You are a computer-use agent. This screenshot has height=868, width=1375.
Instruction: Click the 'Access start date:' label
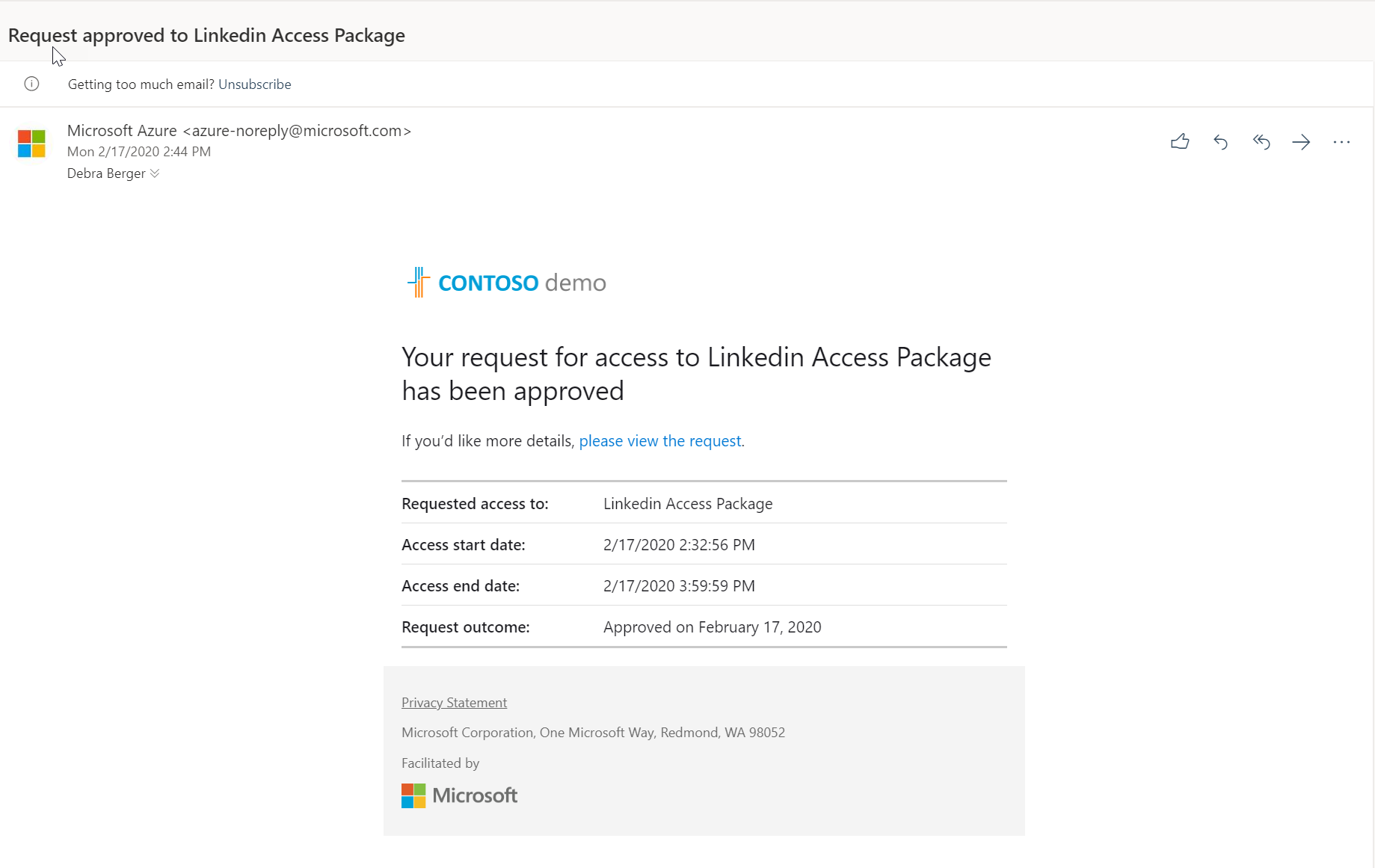[464, 545]
